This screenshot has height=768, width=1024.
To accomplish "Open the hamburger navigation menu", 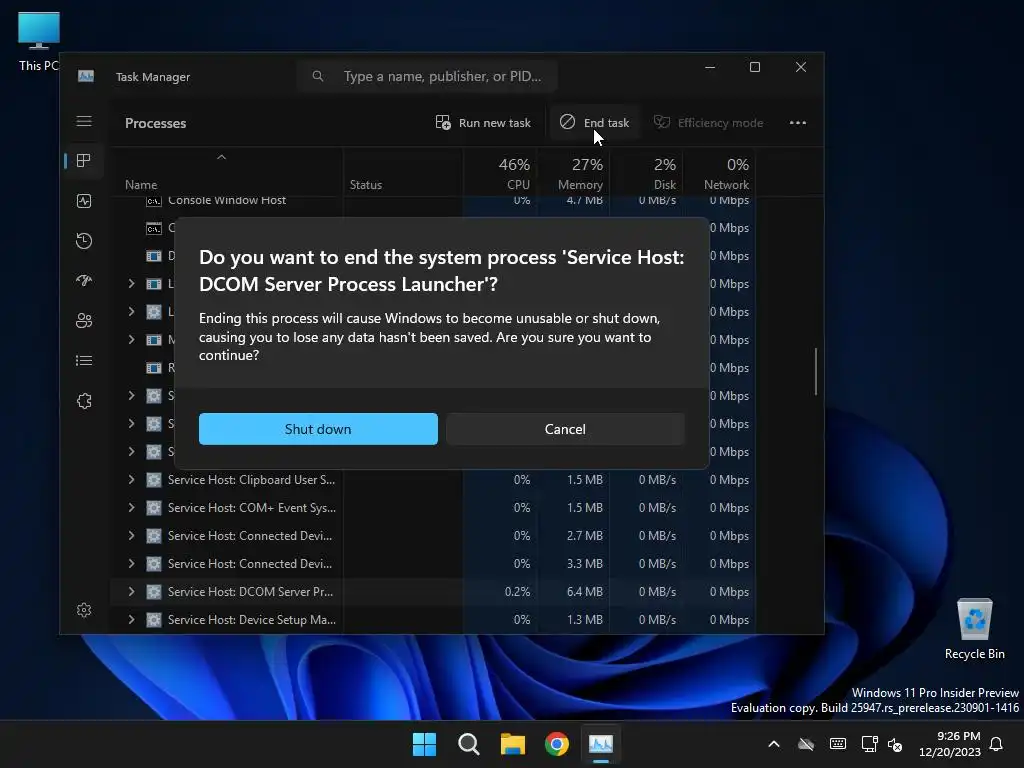I will pyautogui.click(x=84, y=121).
